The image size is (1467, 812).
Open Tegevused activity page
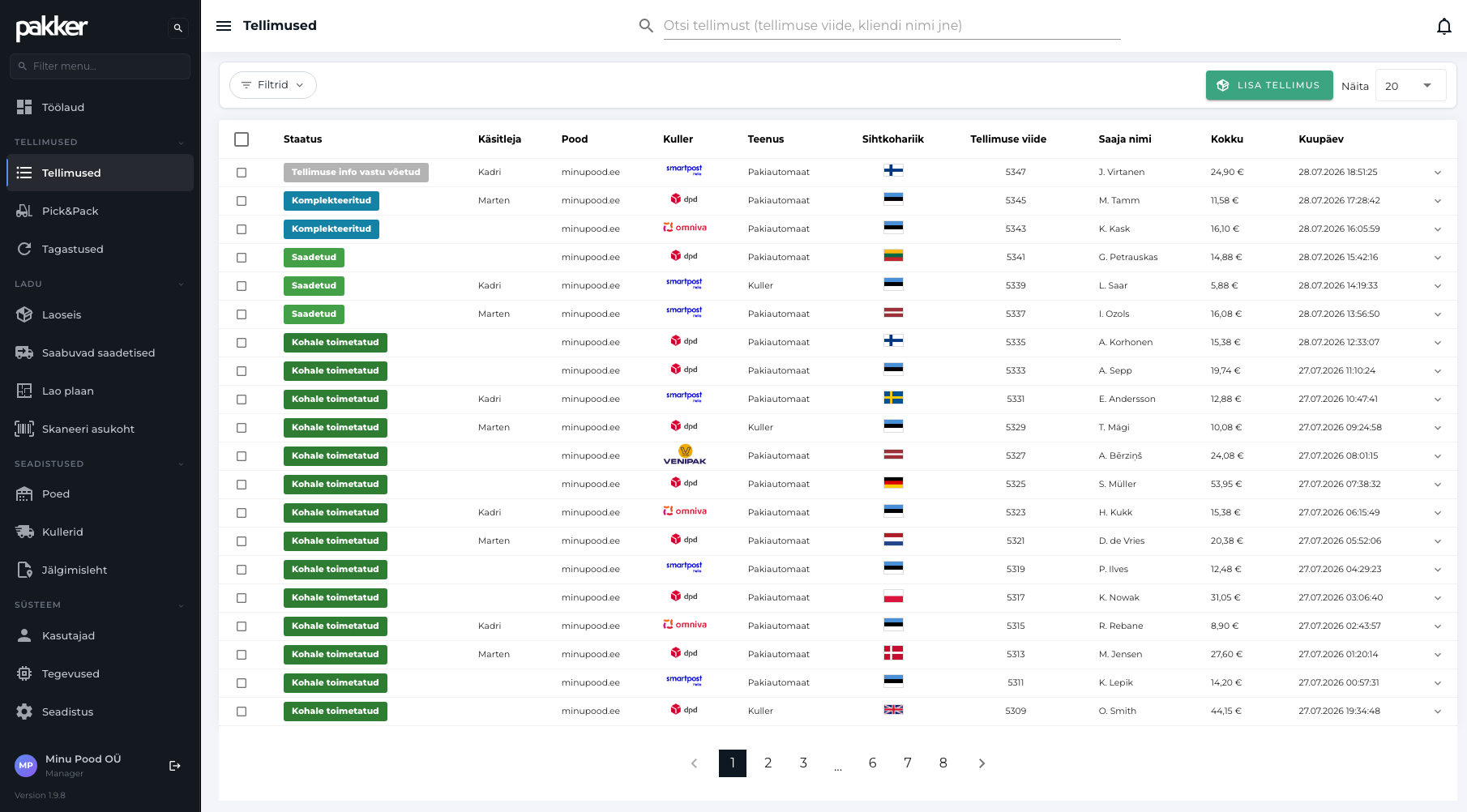100,673
